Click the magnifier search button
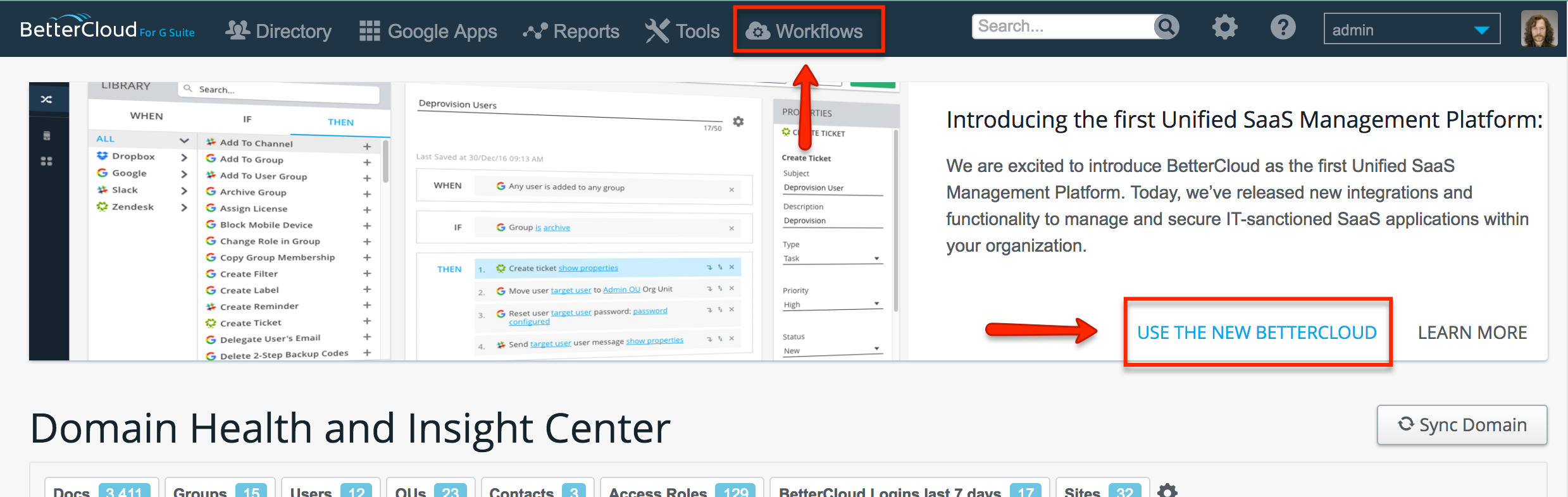Viewport: 1568px width, 497px height. coord(1166,27)
